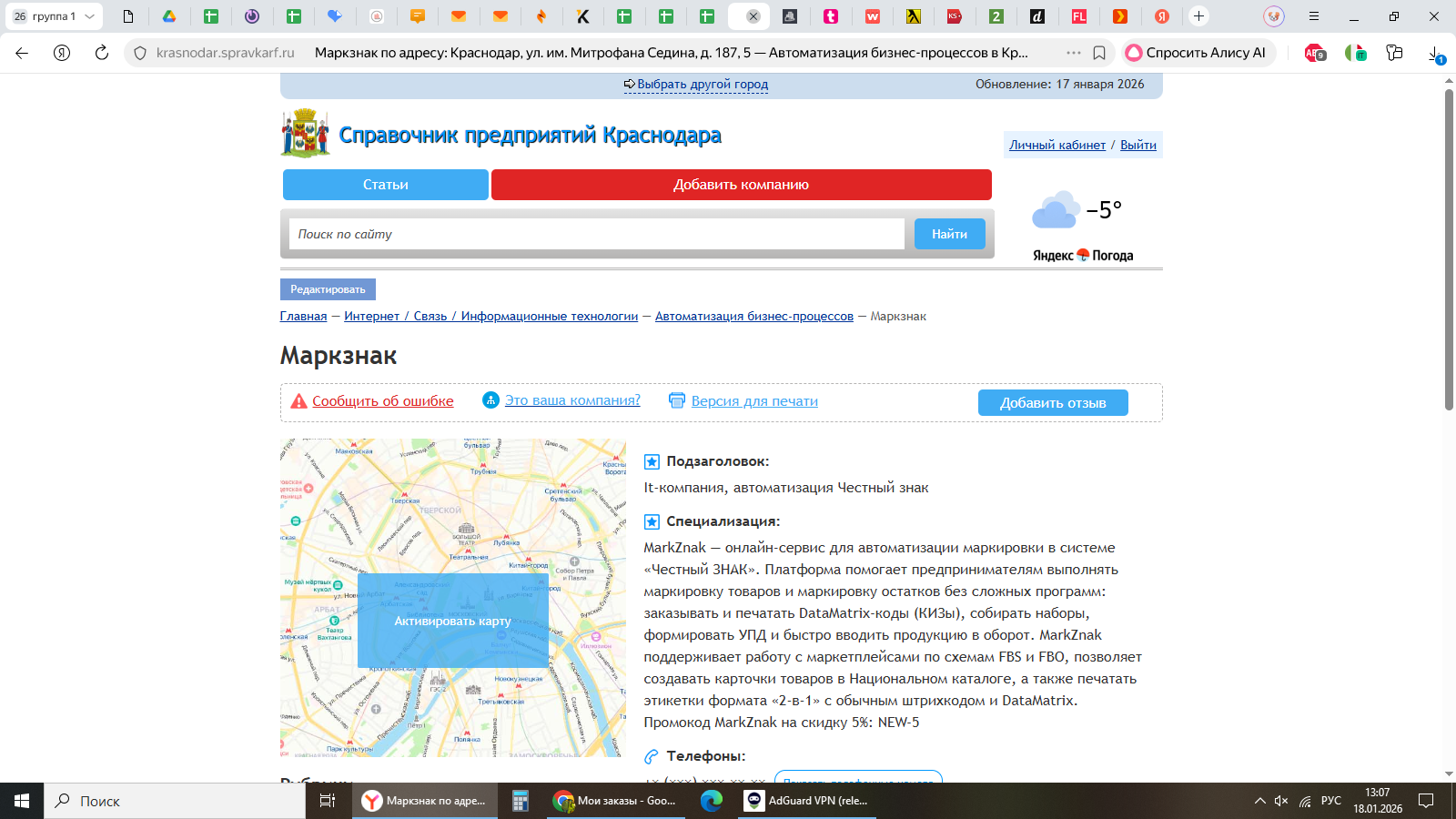Screen dimensions: 1456x819
Task: Open the Yandex home button in toolbar
Action: [62, 53]
